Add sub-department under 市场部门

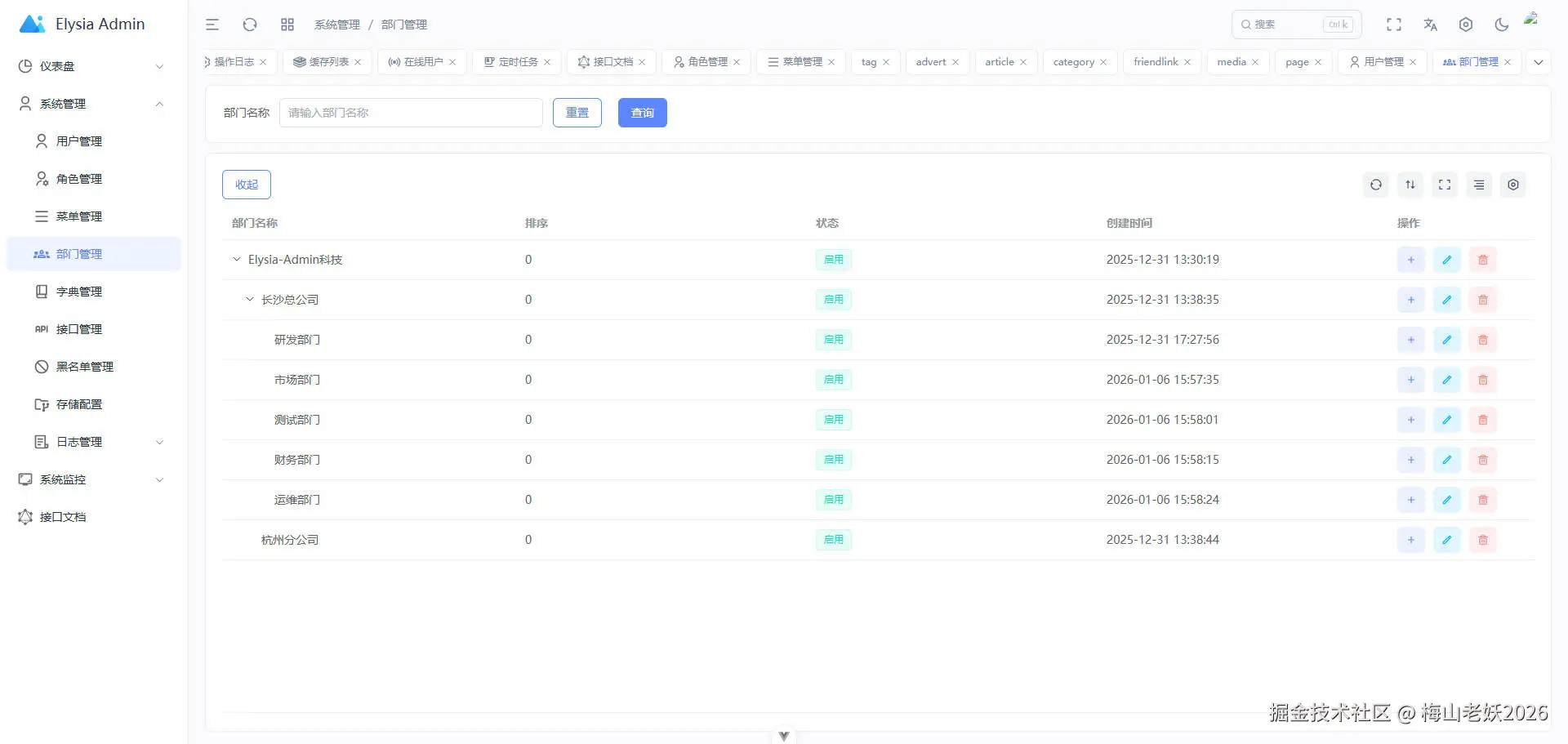(1411, 380)
